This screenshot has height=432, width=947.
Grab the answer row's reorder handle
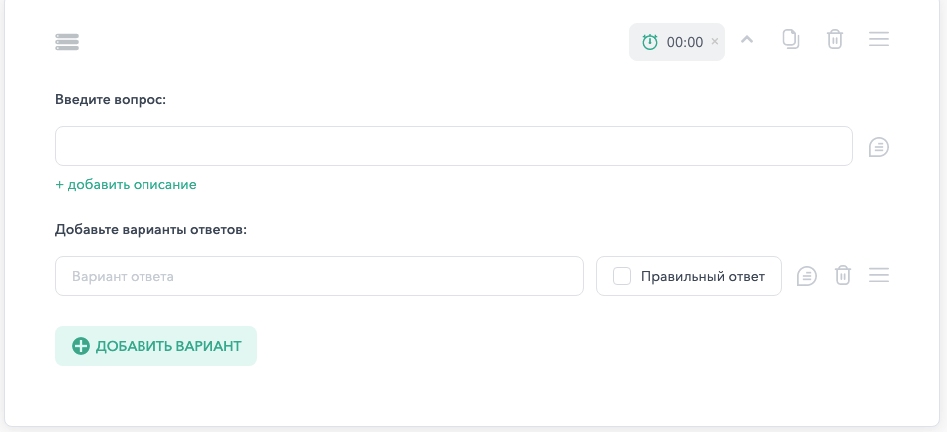[x=879, y=276]
